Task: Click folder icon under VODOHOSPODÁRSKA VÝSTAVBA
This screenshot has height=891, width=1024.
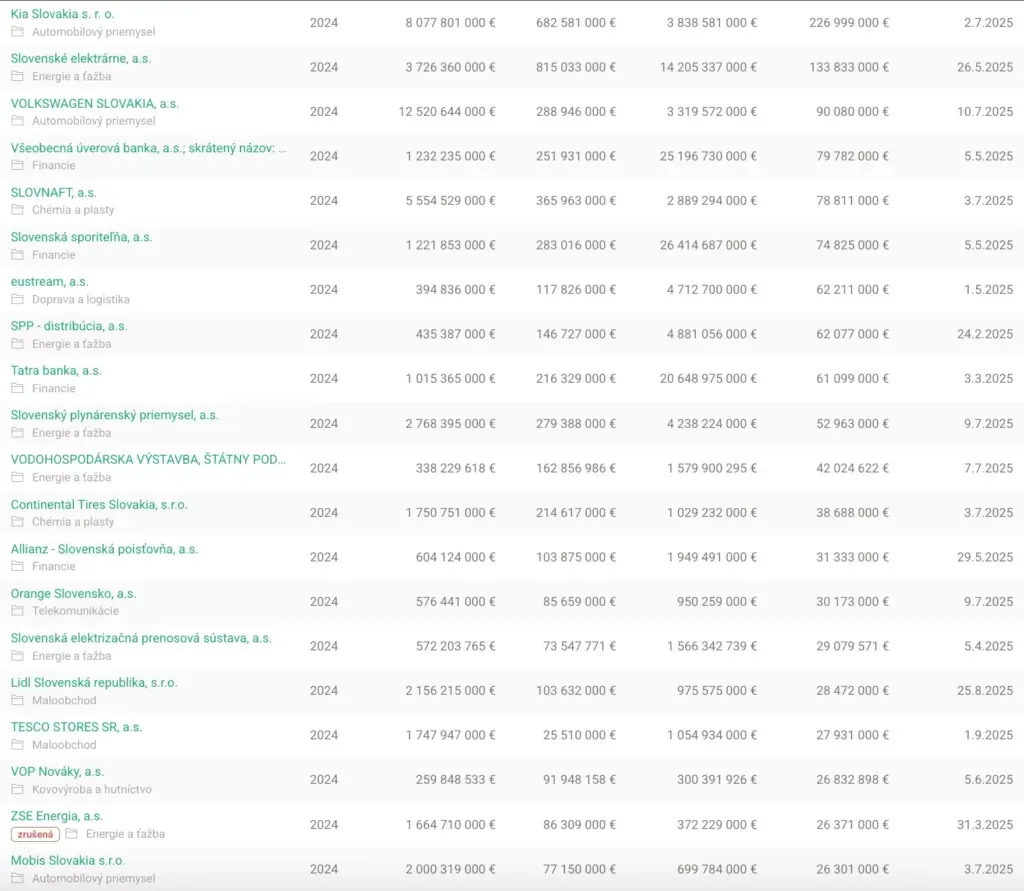Action: tap(18, 477)
